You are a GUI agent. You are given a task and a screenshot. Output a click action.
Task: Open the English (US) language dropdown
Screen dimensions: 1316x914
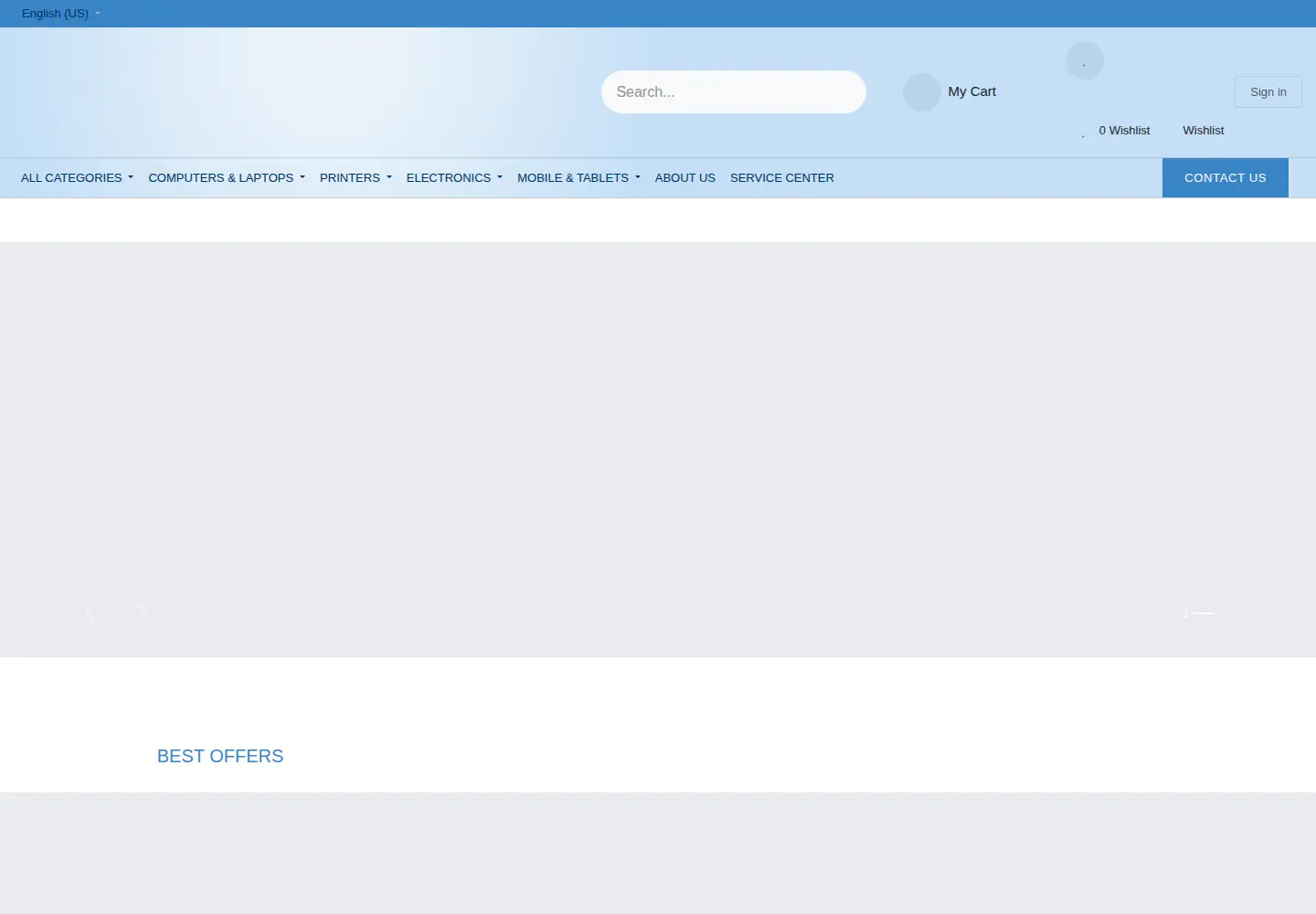point(60,14)
